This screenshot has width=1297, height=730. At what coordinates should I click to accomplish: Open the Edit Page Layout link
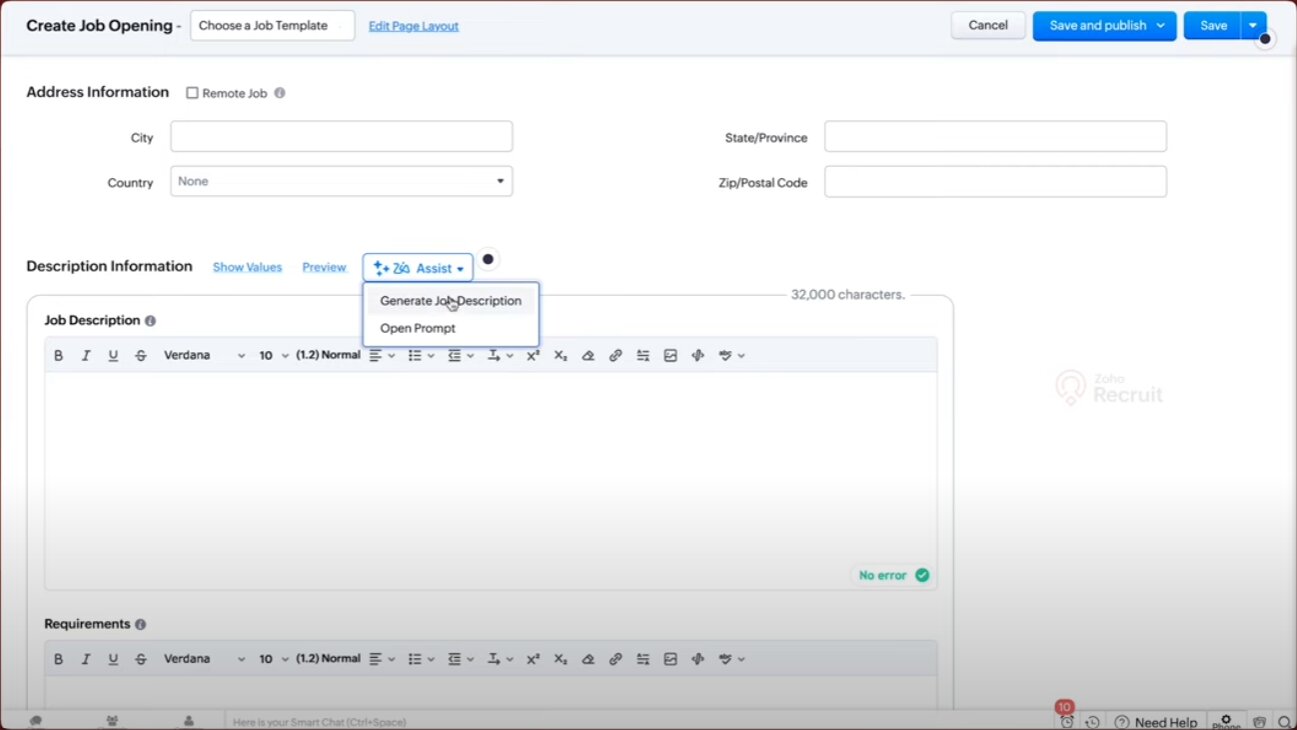point(413,26)
